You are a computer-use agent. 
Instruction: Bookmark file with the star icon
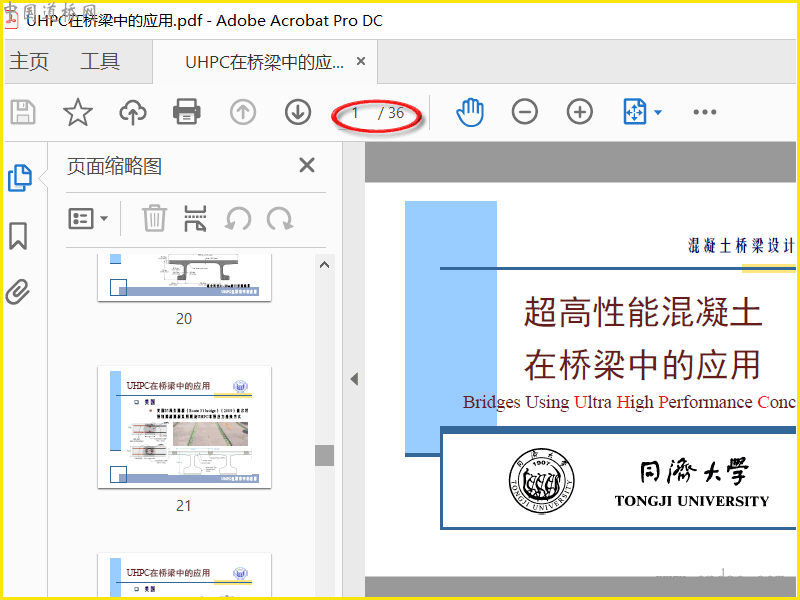[78, 112]
